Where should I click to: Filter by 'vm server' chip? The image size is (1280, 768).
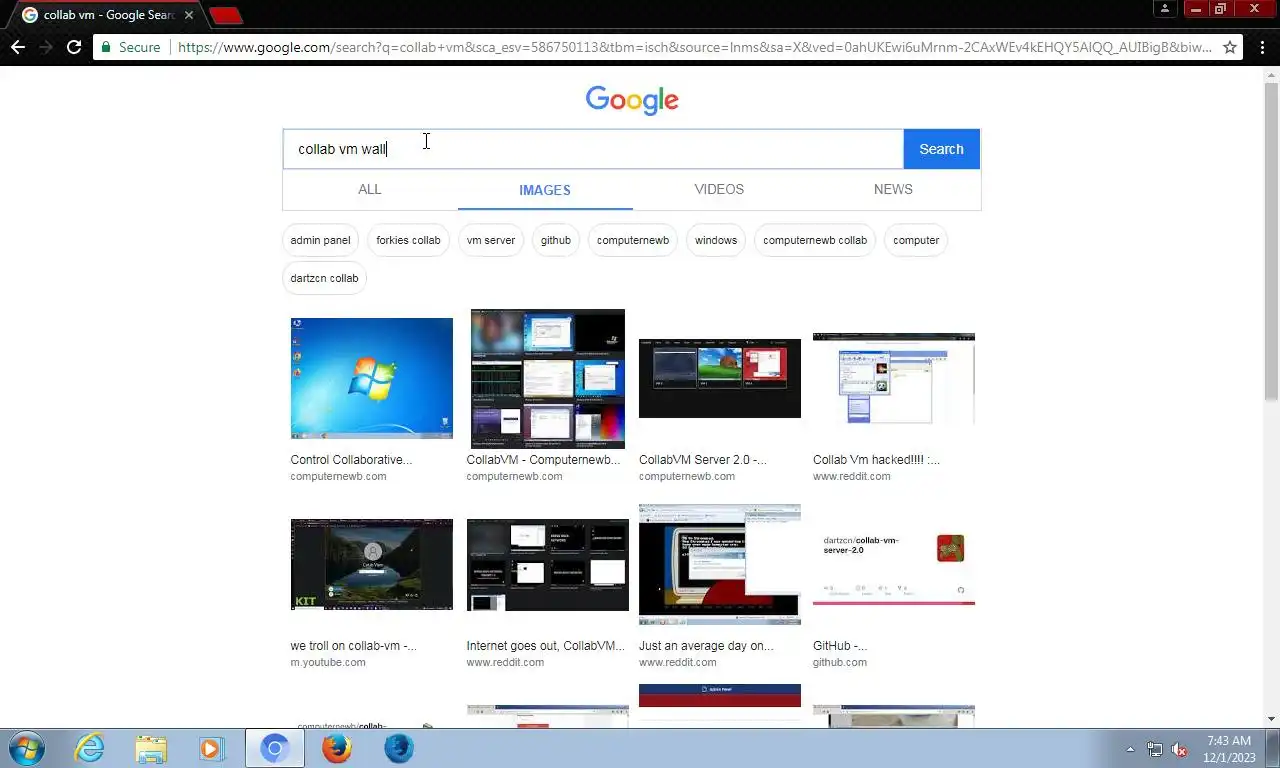tap(491, 240)
